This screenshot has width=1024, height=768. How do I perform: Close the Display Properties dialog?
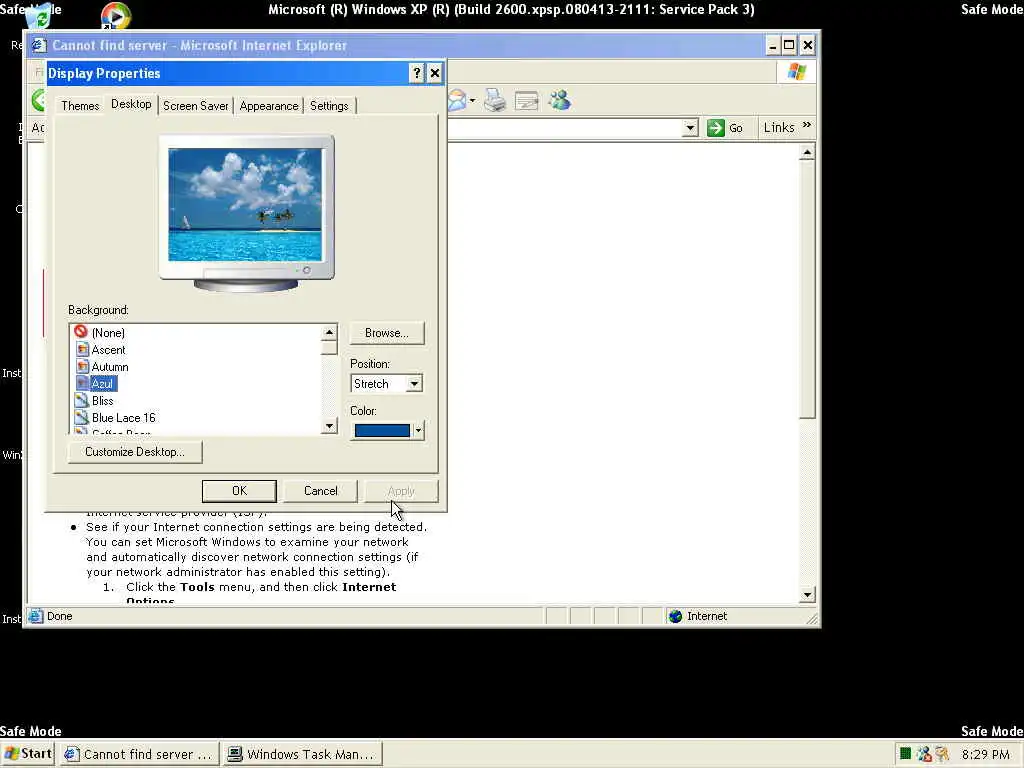435,73
